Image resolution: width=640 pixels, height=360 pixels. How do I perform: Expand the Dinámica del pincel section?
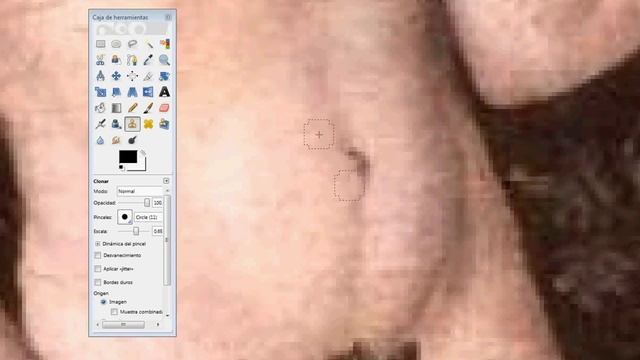pos(98,244)
